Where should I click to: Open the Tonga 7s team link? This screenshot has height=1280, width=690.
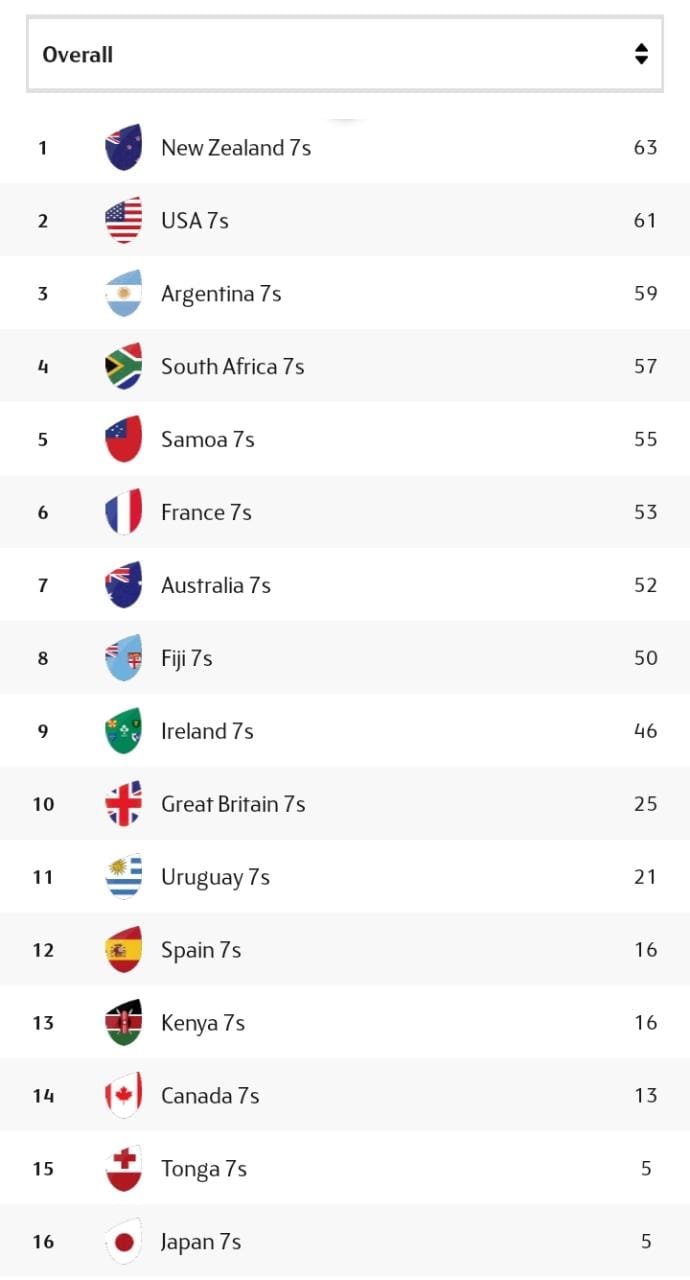click(204, 1169)
